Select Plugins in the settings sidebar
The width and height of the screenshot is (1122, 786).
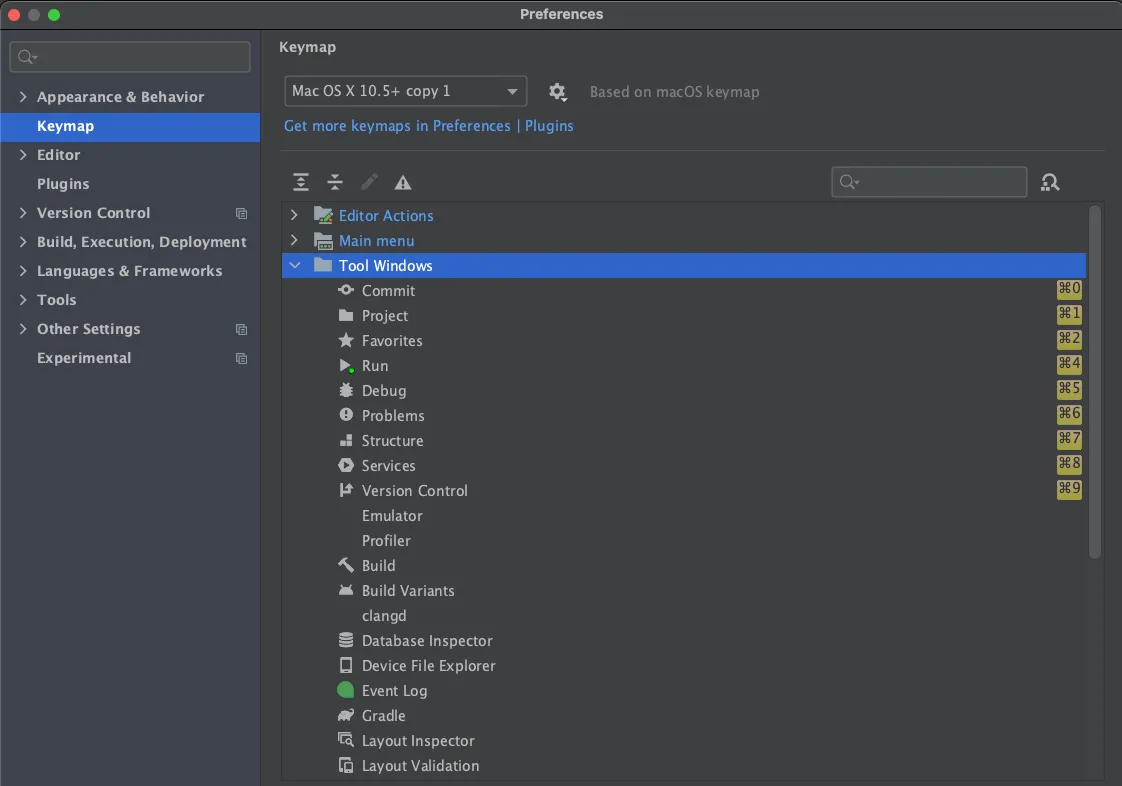click(63, 184)
